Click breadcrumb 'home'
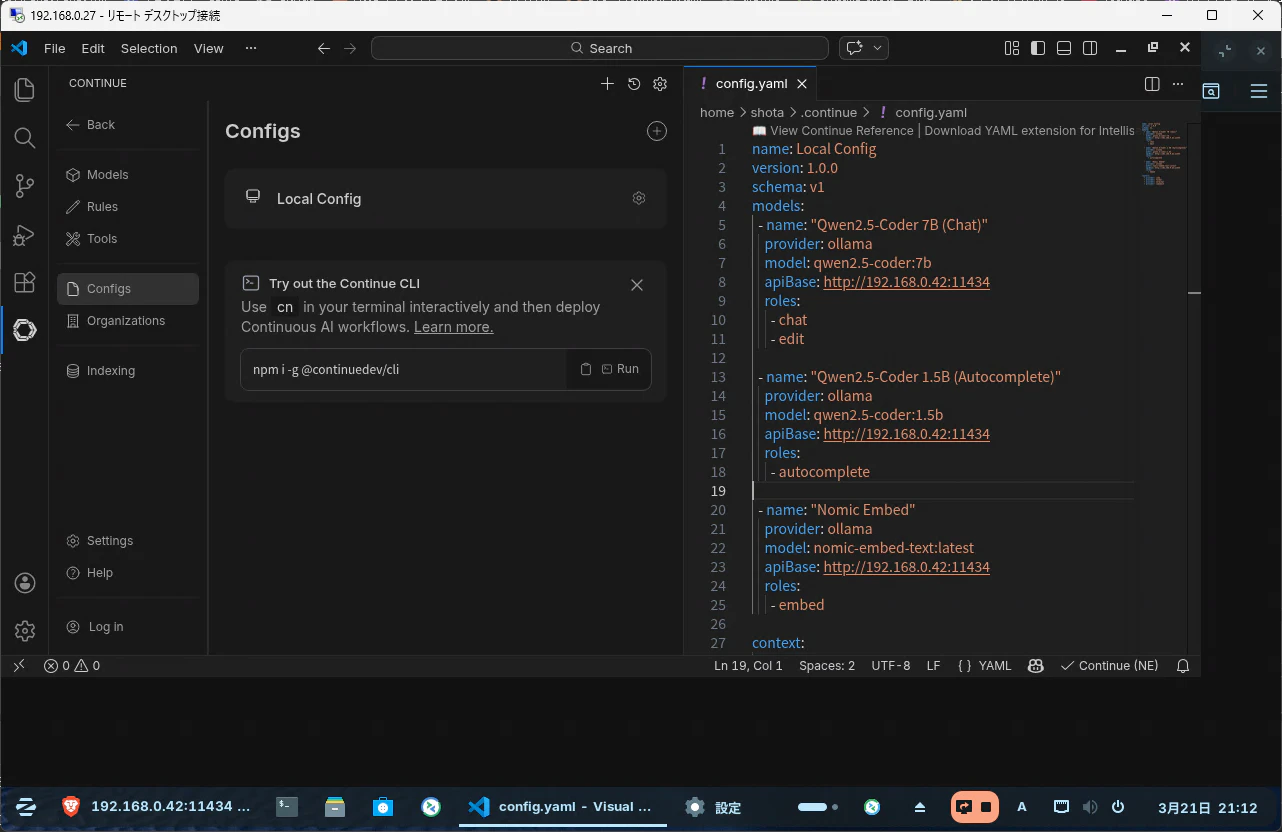 (717, 113)
